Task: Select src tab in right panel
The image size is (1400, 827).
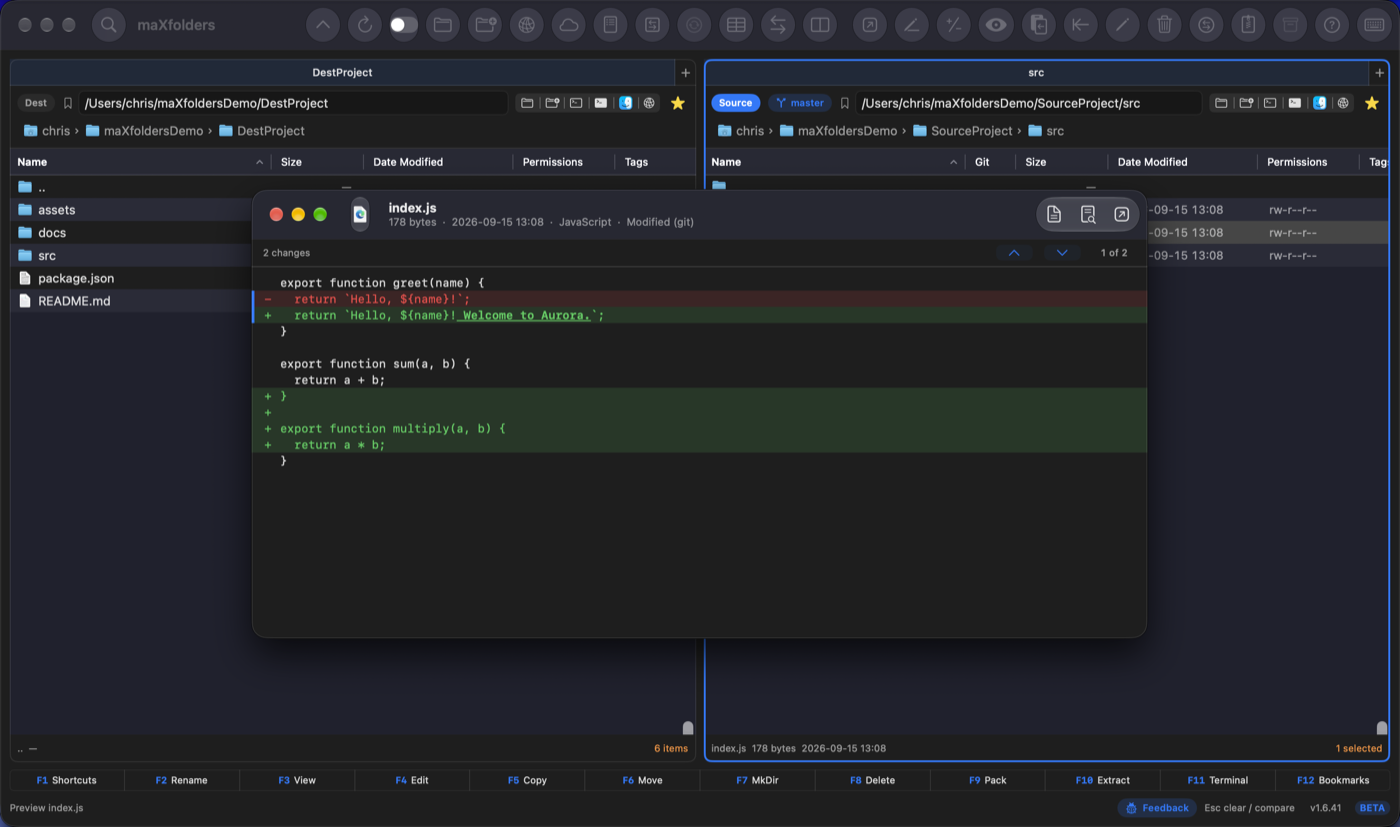Action: (x=1036, y=72)
